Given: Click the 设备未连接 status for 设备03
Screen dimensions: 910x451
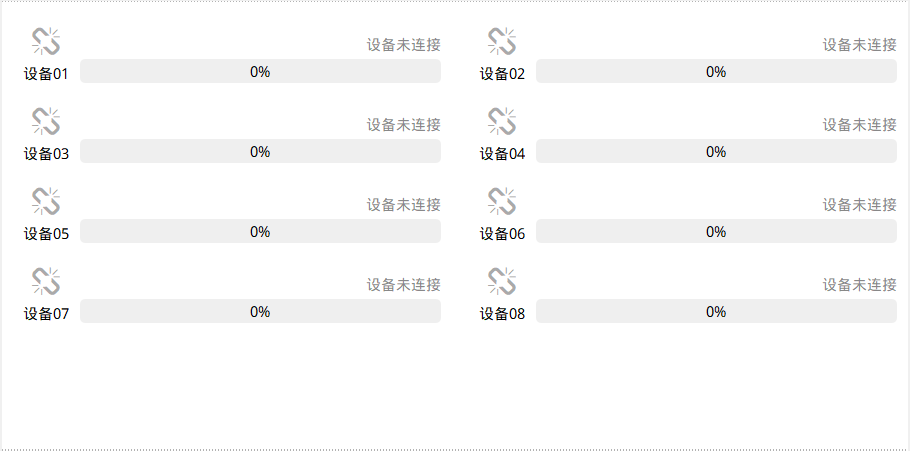Looking at the screenshot, I should pos(403,125).
